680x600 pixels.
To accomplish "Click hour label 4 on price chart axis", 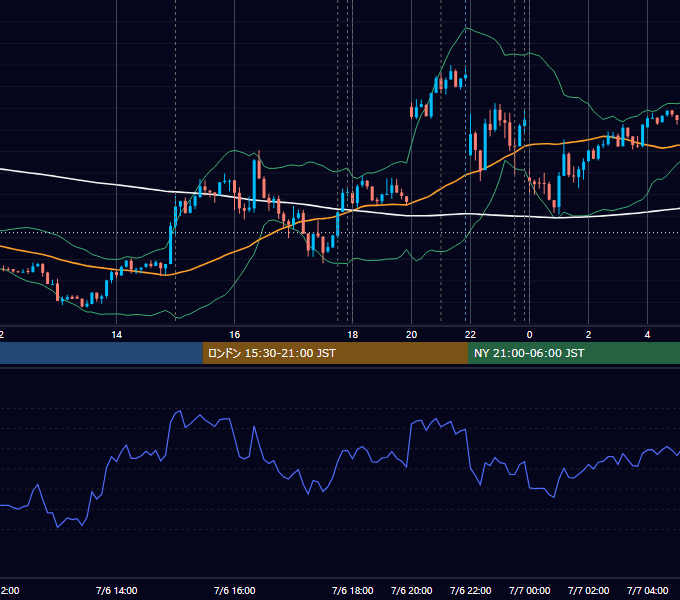I will click(x=647, y=335).
